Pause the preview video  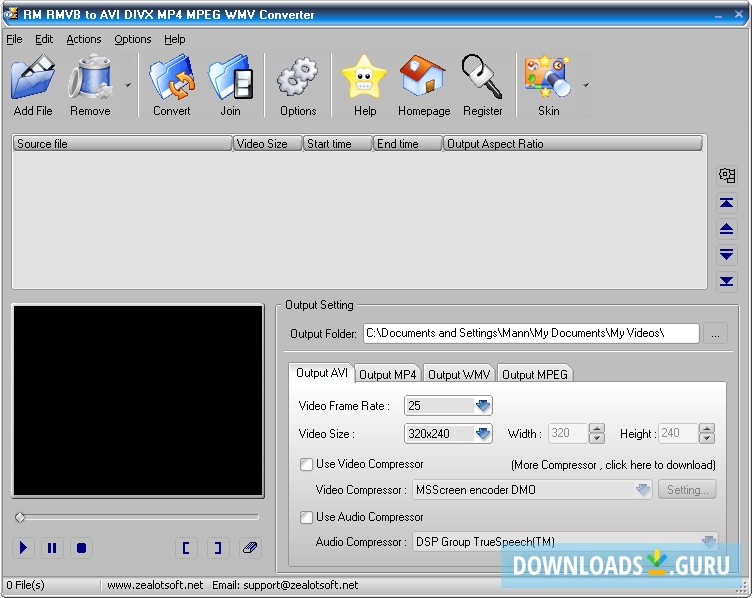[52, 548]
